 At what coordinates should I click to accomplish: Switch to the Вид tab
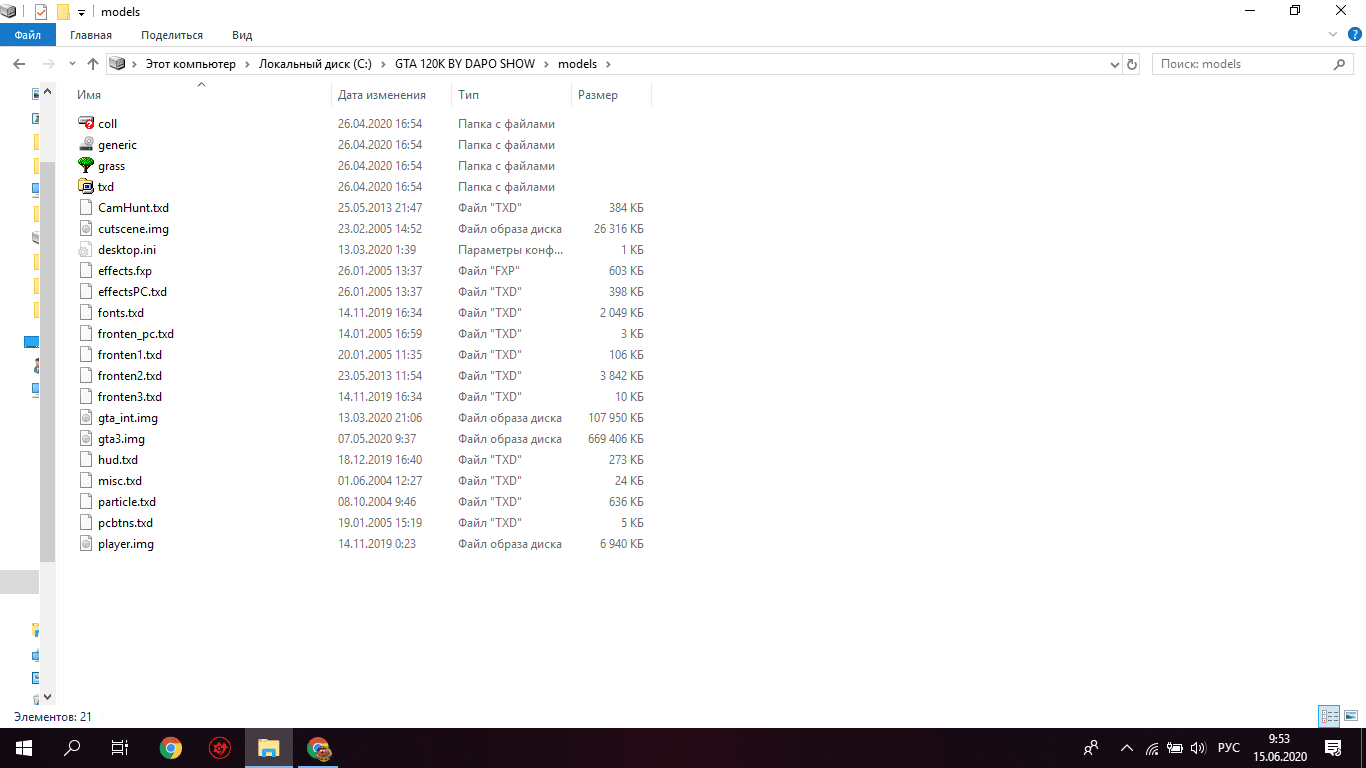click(242, 35)
